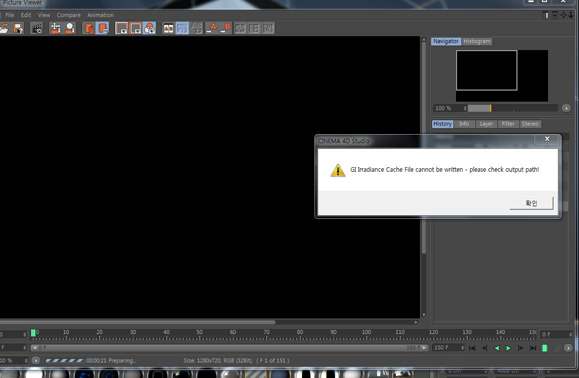Enable the AB compare icon

point(168,28)
